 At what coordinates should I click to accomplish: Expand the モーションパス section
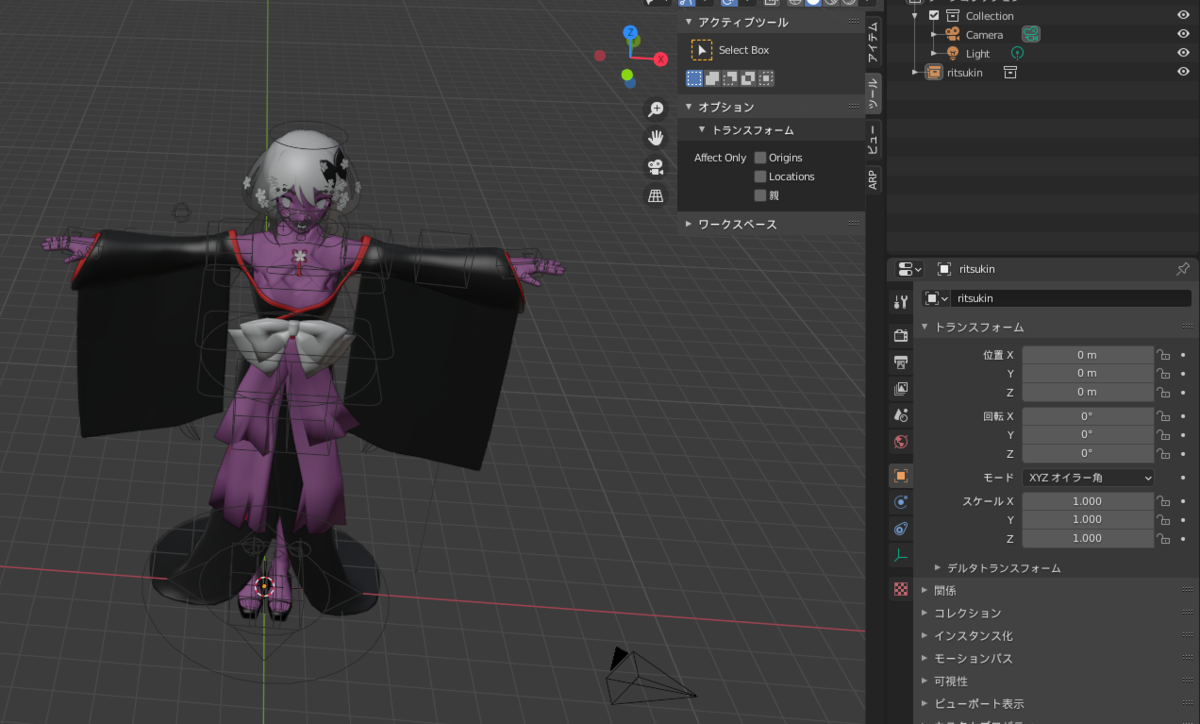925,659
